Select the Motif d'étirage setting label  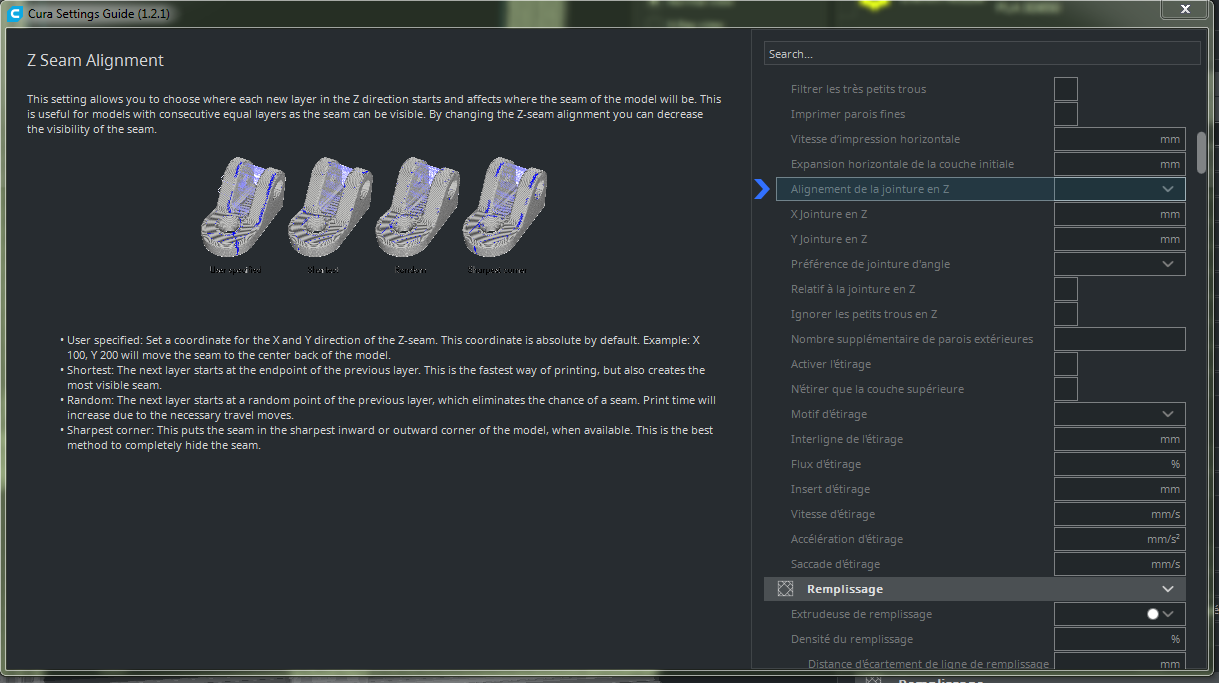click(x=829, y=414)
